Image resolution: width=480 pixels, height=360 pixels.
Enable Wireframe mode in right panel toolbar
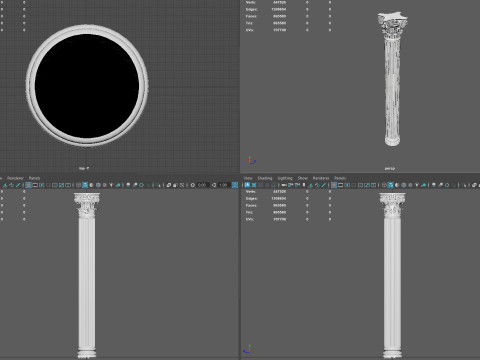[x=384, y=185]
